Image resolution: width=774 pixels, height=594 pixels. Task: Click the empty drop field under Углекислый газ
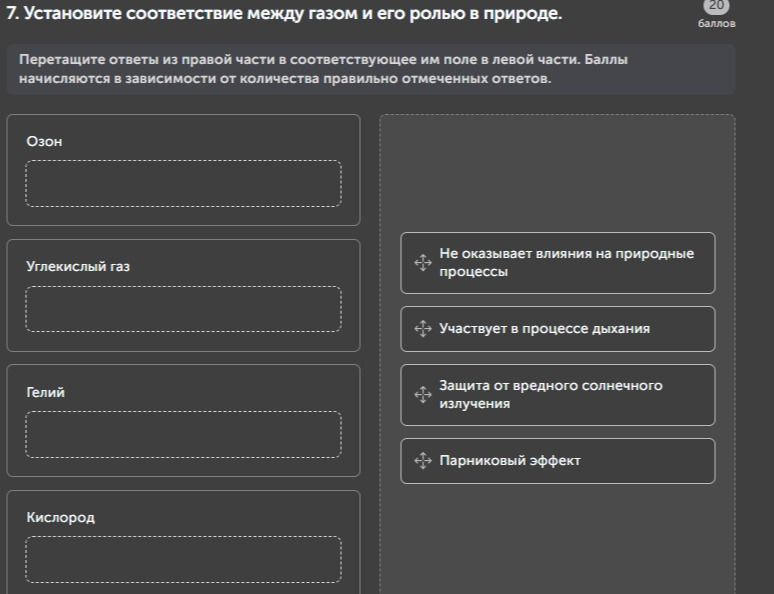[x=184, y=309]
